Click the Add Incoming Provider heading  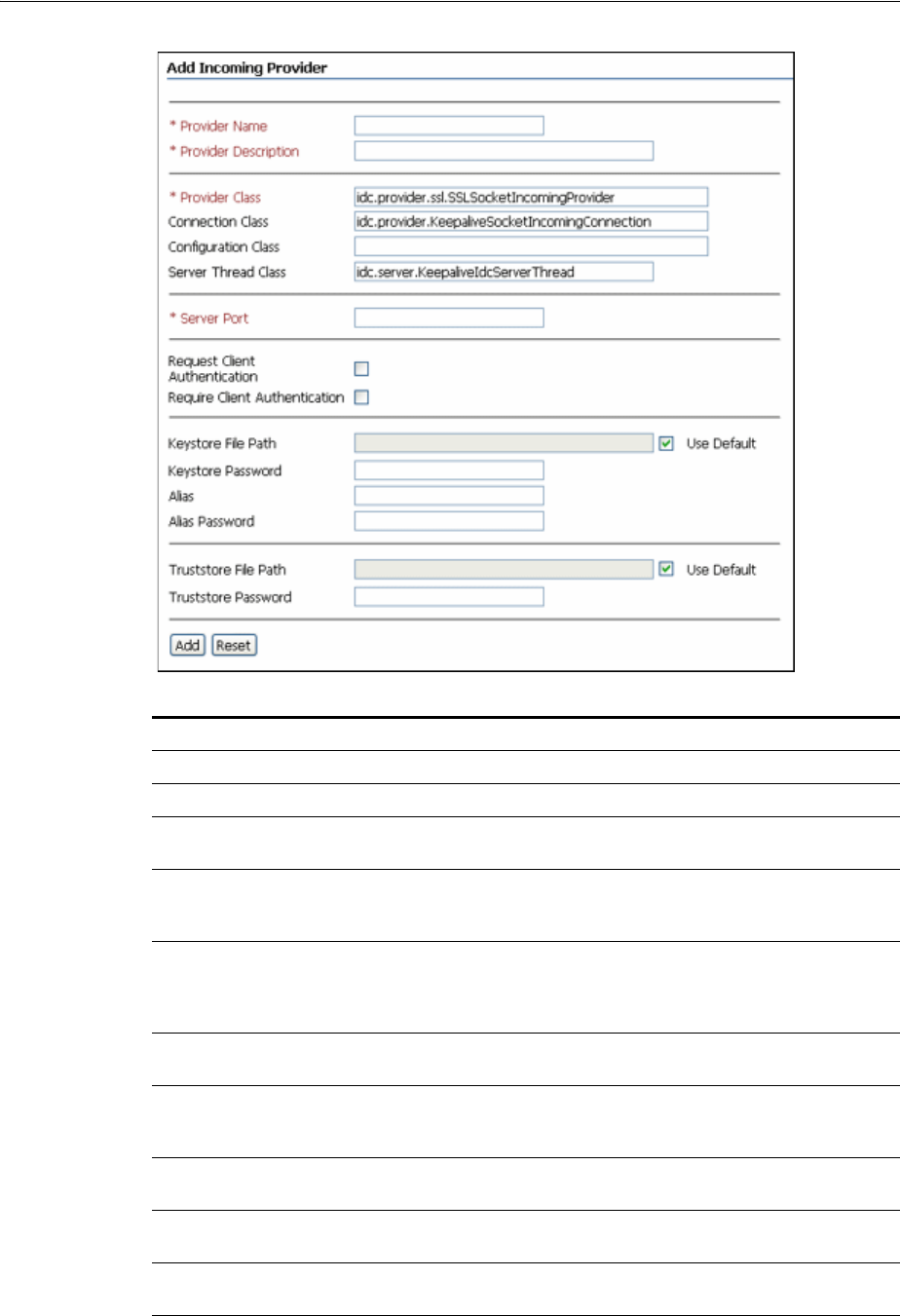246,68
